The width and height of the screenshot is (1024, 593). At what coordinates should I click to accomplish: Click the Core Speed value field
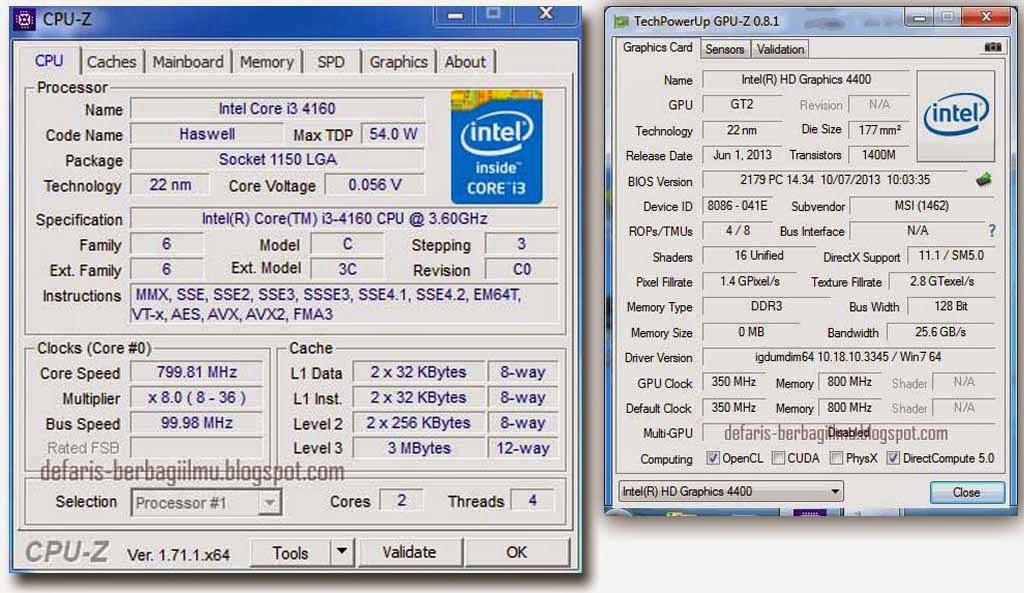pyautogui.click(x=196, y=372)
